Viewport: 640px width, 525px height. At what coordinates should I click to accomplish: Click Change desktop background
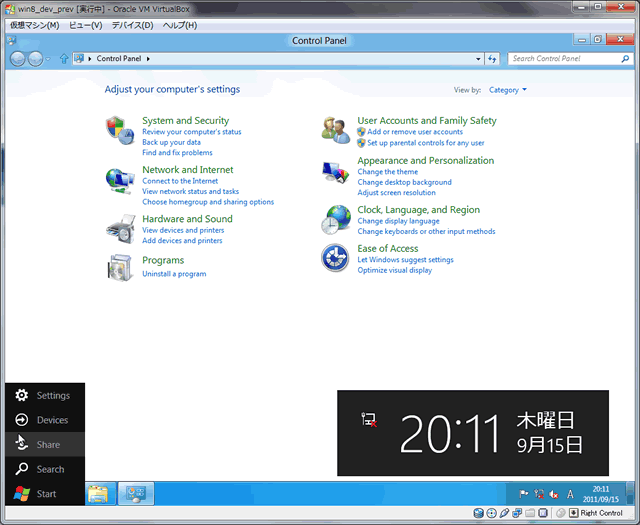coord(404,182)
